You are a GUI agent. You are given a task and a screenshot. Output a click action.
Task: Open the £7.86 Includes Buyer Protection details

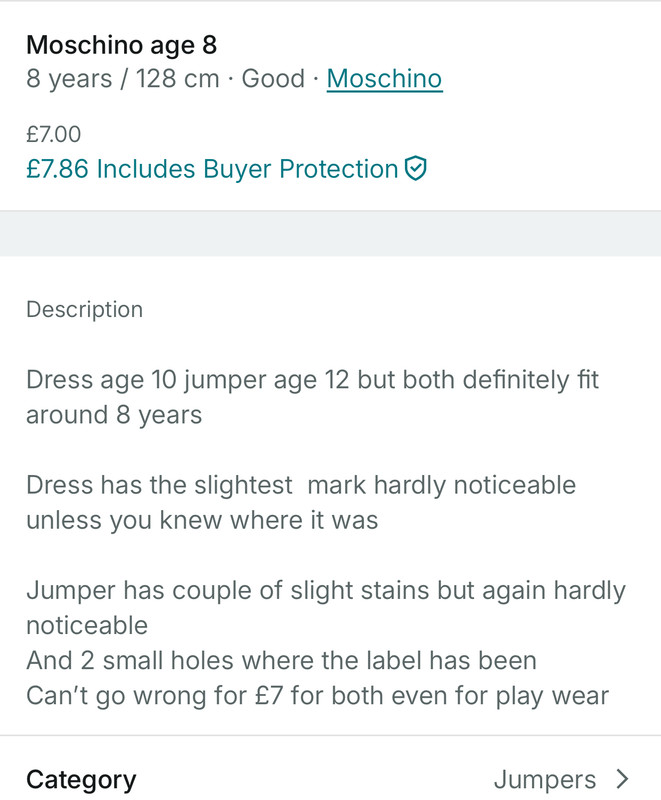[226, 169]
